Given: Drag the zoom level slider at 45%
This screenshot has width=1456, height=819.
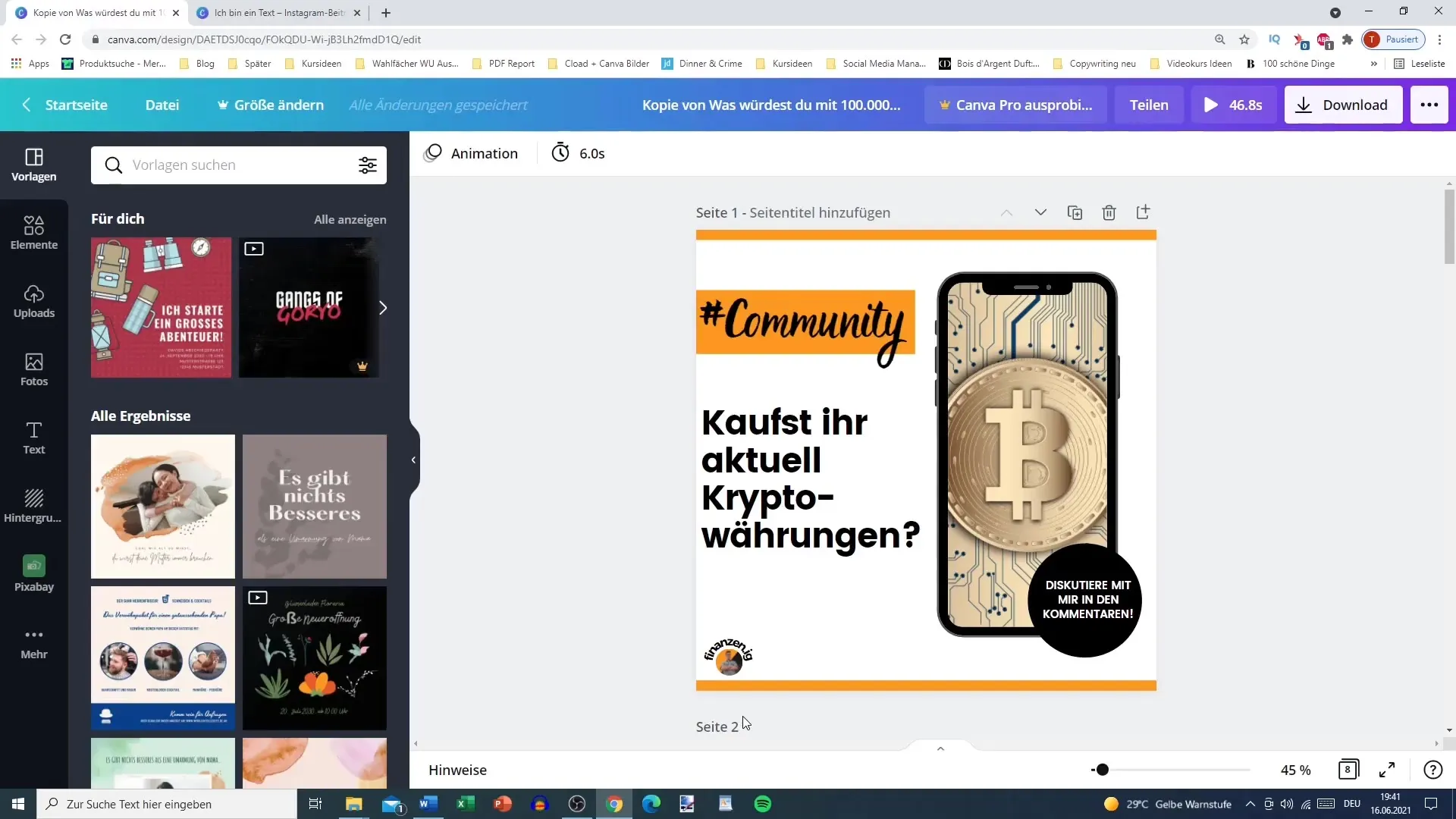Looking at the screenshot, I should click(x=1100, y=770).
